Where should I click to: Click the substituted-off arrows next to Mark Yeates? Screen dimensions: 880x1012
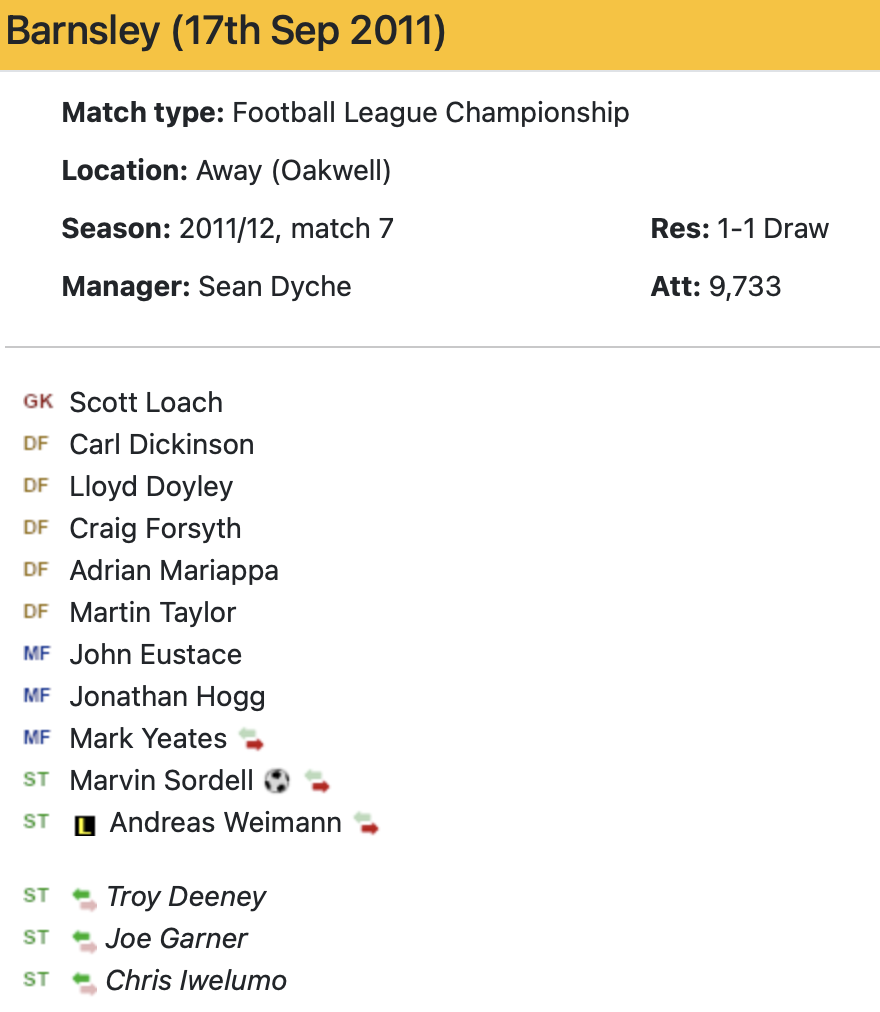[x=251, y=740]
